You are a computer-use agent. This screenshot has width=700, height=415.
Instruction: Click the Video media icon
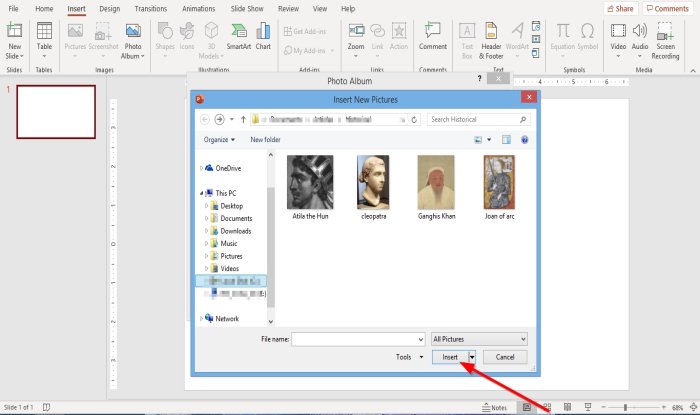click(618, 31)
